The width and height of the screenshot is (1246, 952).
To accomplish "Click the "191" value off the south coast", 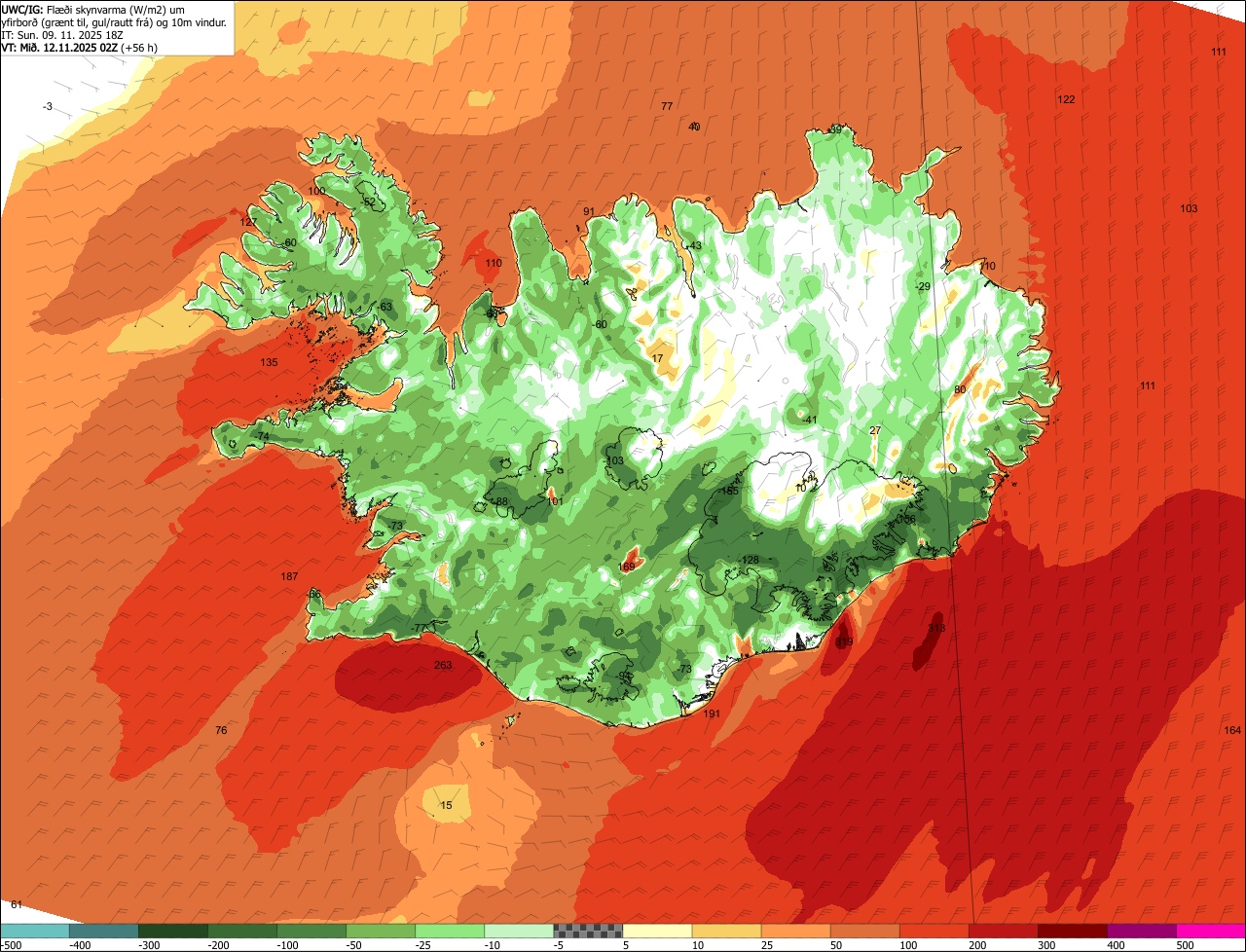I will [712, 714].
